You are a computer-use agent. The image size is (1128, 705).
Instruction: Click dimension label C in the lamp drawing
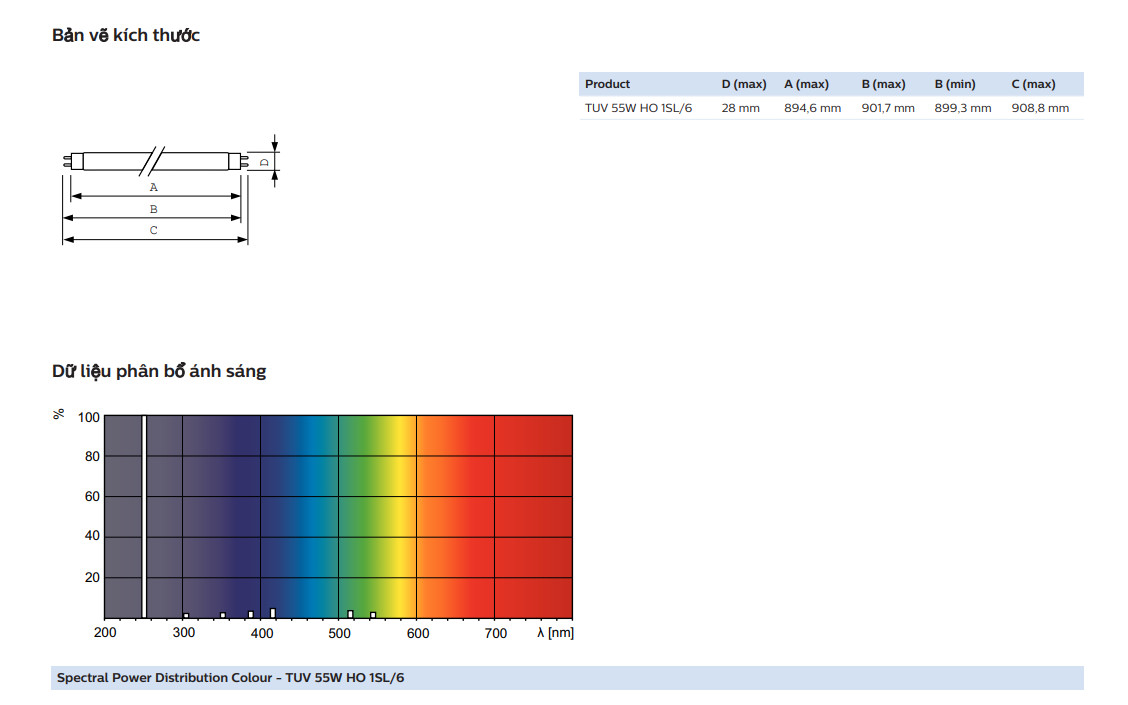point(153,230)
